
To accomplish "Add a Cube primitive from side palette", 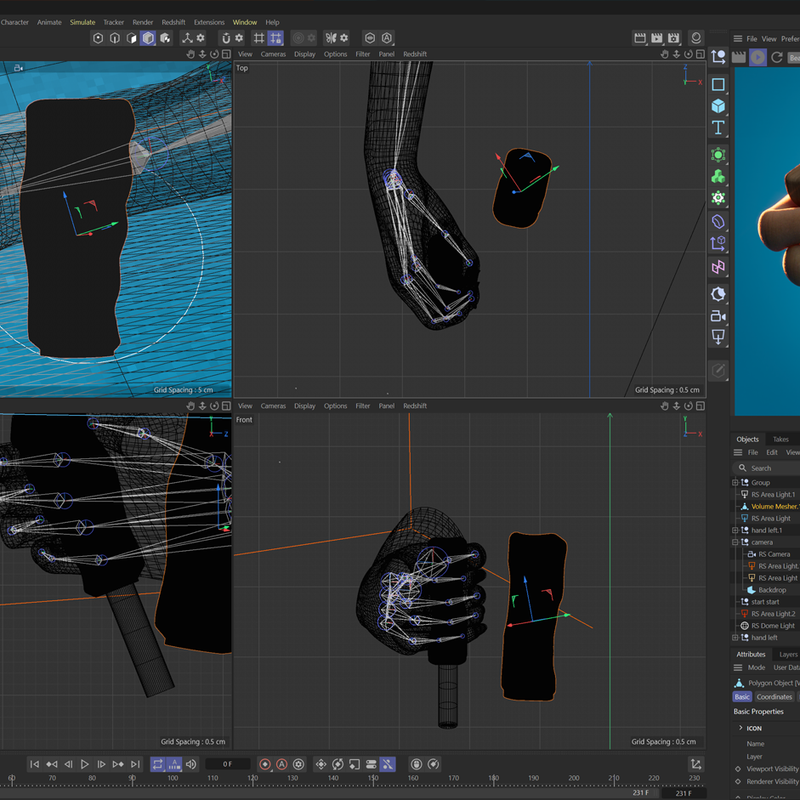I will click(718, 106).
